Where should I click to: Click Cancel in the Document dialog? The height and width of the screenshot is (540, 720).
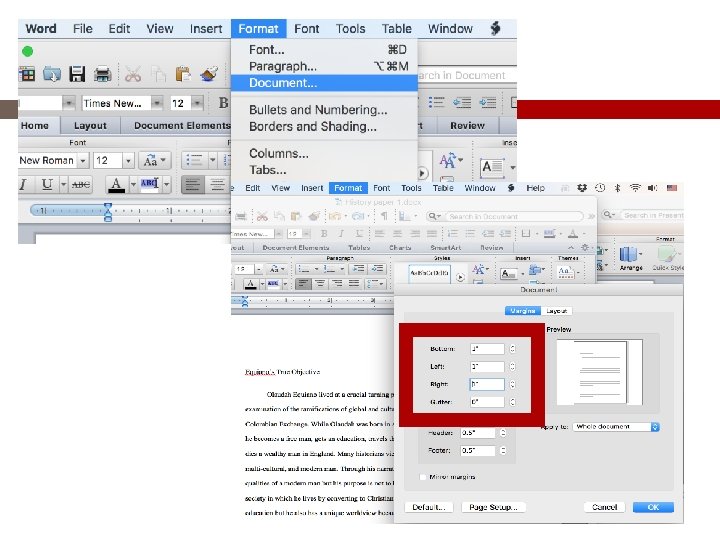click(x=604, y=507)
